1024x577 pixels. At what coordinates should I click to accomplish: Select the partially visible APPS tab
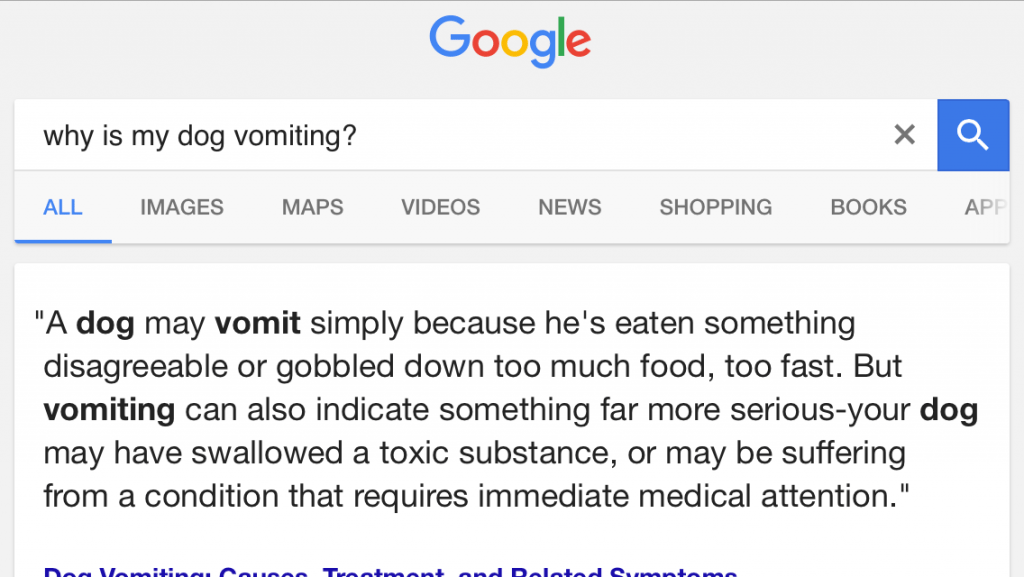[x=986, y=208]
